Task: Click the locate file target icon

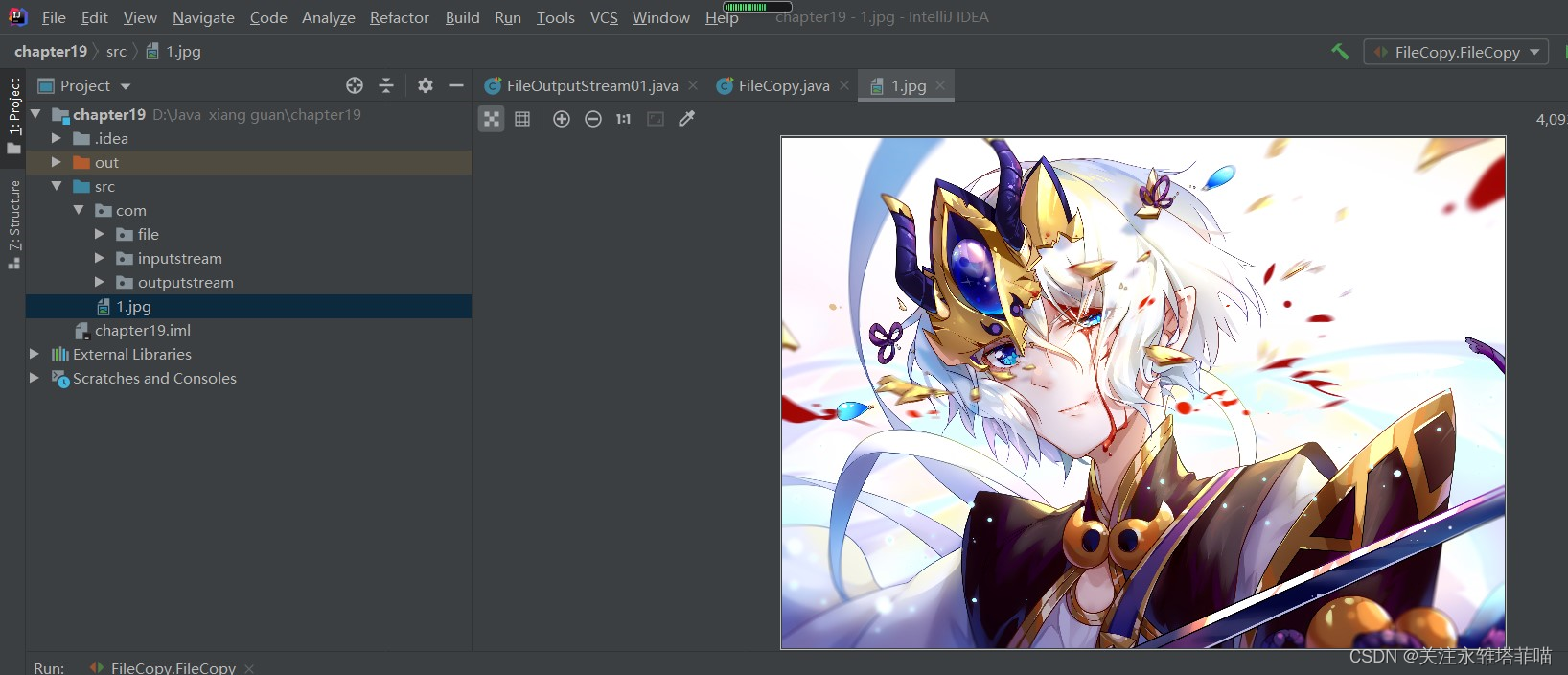Action: 355,85
